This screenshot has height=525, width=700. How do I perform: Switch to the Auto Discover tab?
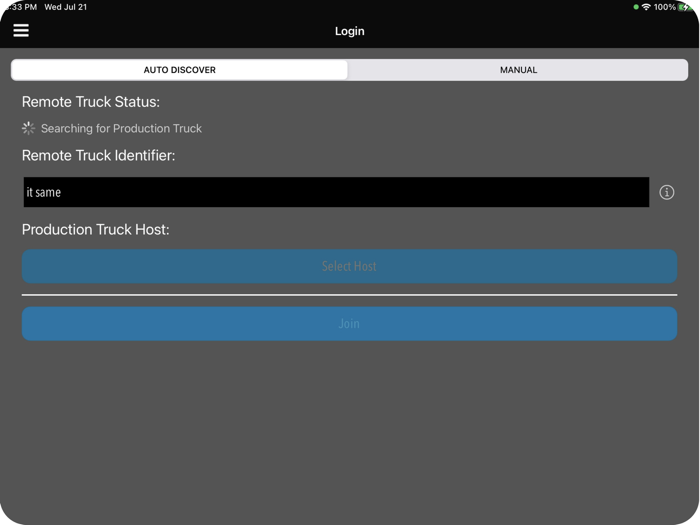(179, 70)
